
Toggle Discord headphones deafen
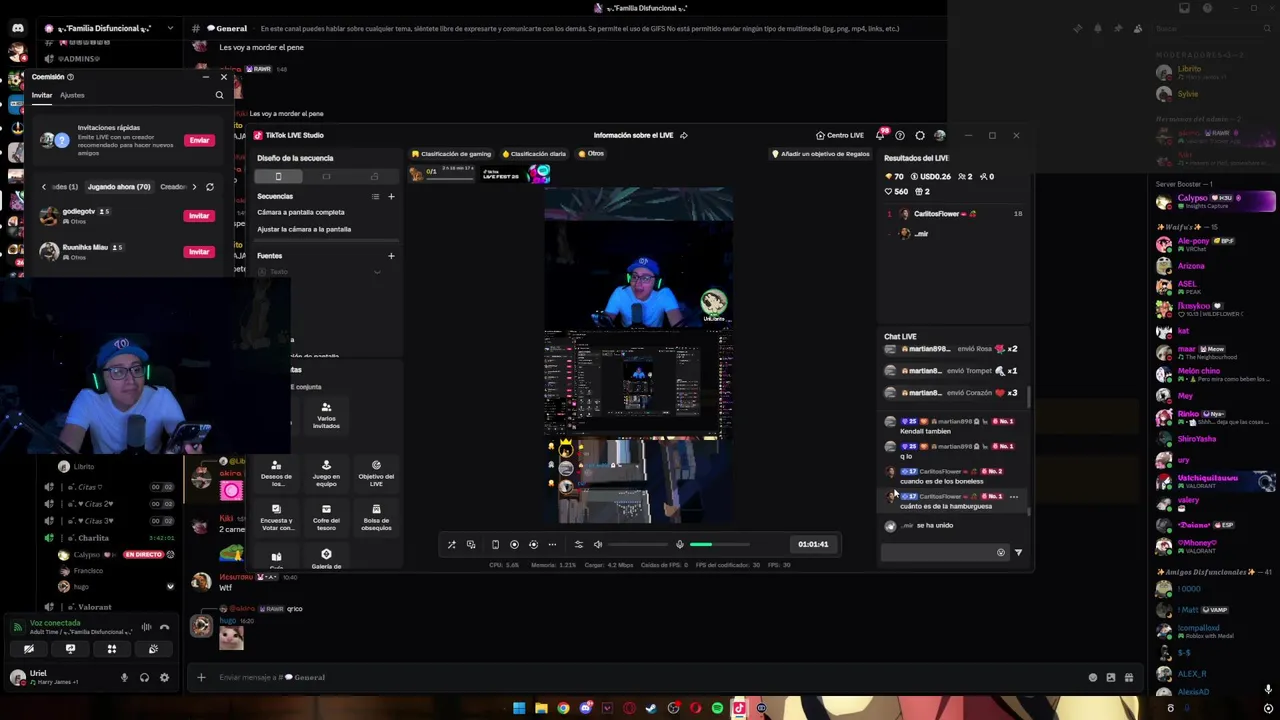[144, 677]
